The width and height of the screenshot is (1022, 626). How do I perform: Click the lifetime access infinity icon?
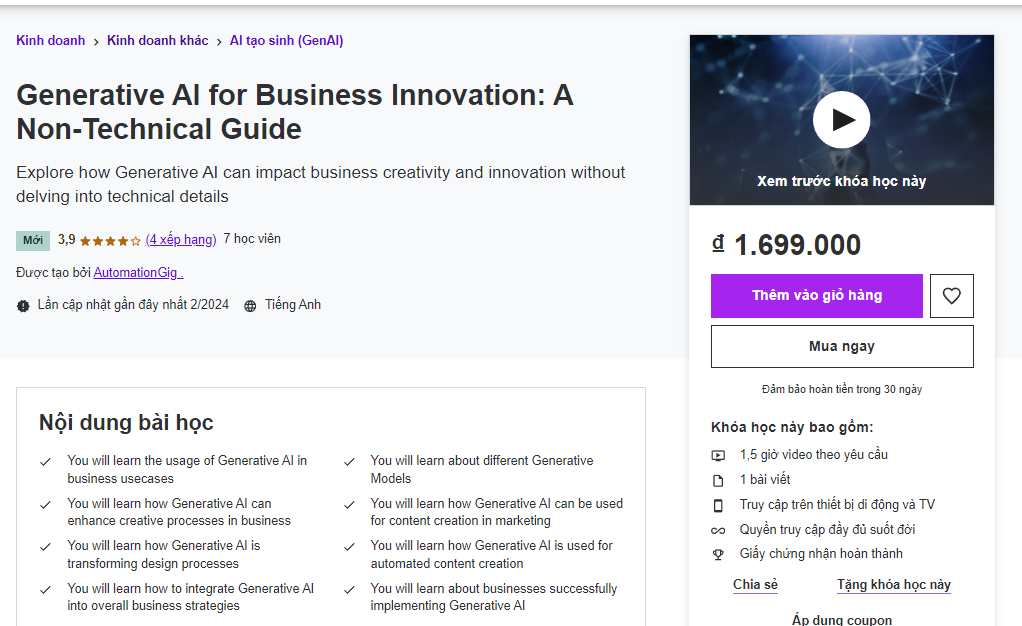(718, 530)
